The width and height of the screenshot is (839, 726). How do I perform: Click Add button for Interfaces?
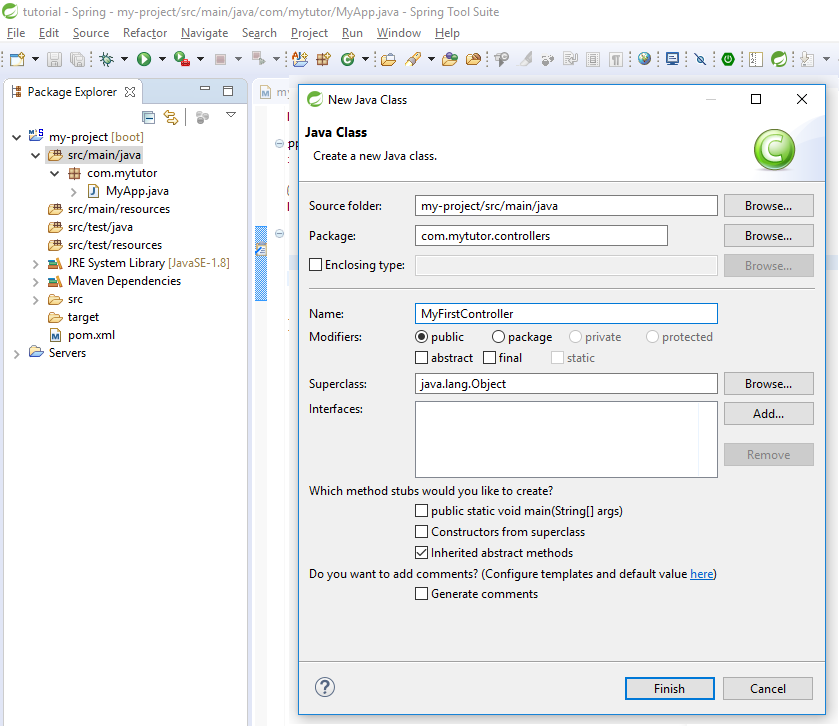[768, 414]
